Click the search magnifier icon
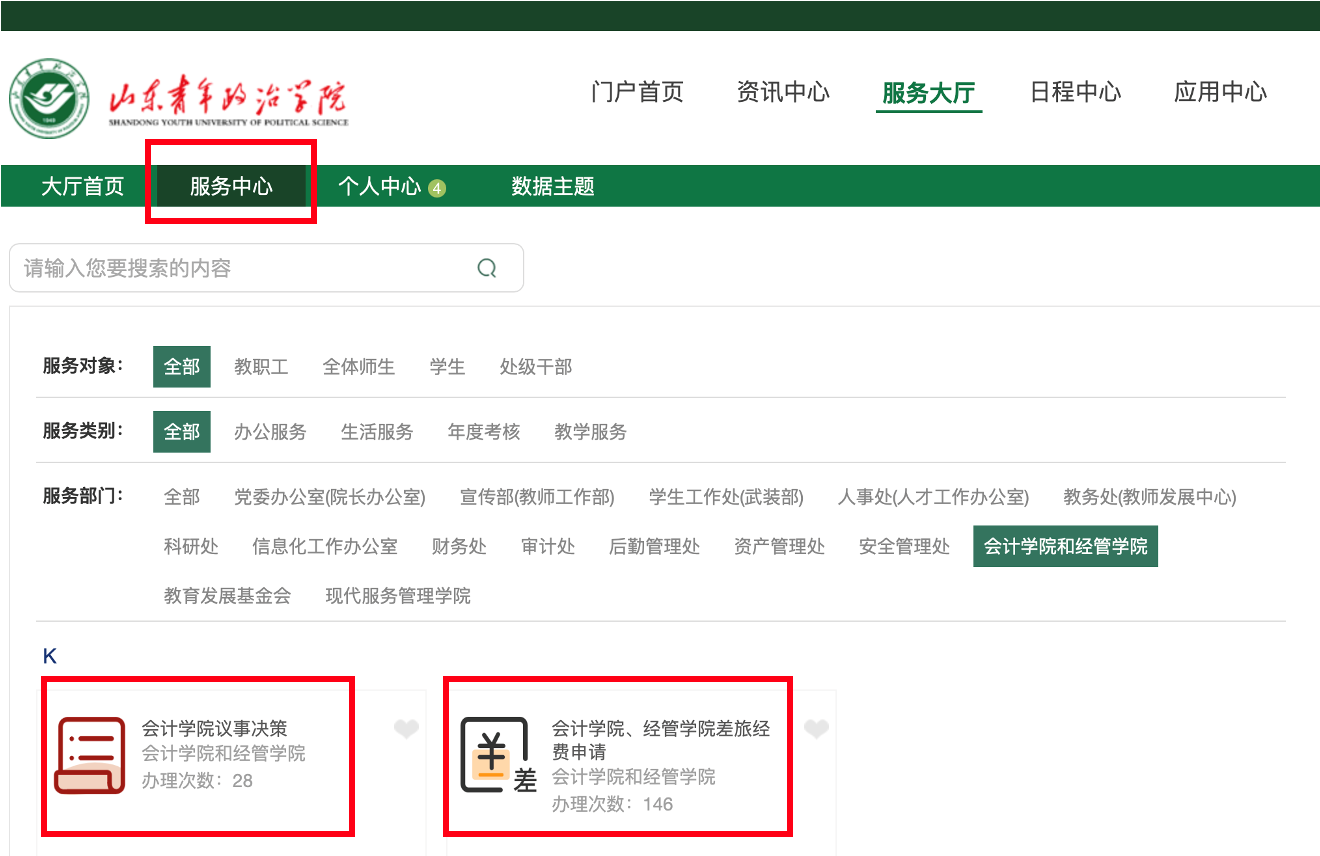Screen dimensions: 1320x856 [x=487, y=268]
